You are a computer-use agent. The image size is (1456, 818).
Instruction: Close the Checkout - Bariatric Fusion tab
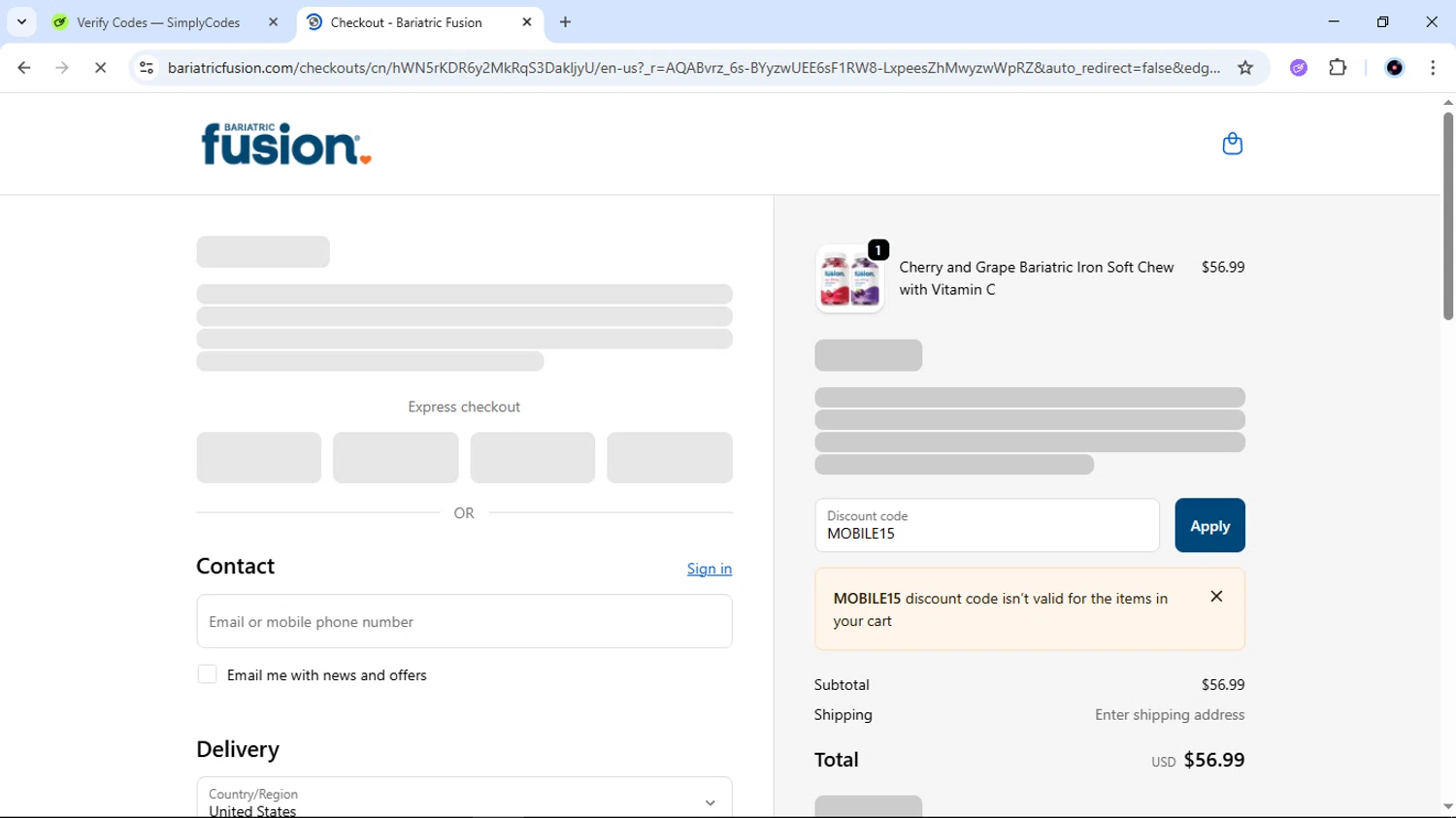(x=527, y=21)
